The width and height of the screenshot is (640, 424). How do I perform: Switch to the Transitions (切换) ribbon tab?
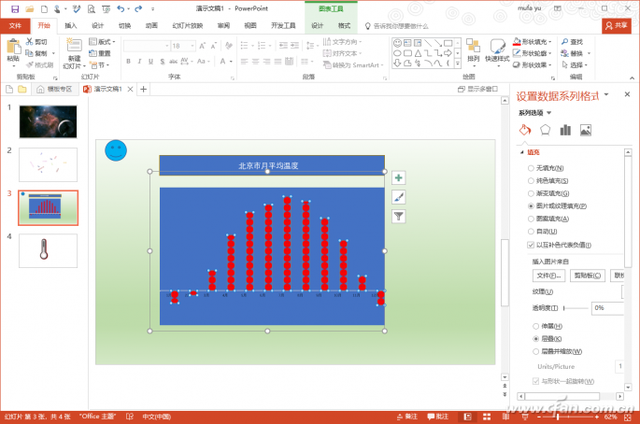click(x=124, y=26)
